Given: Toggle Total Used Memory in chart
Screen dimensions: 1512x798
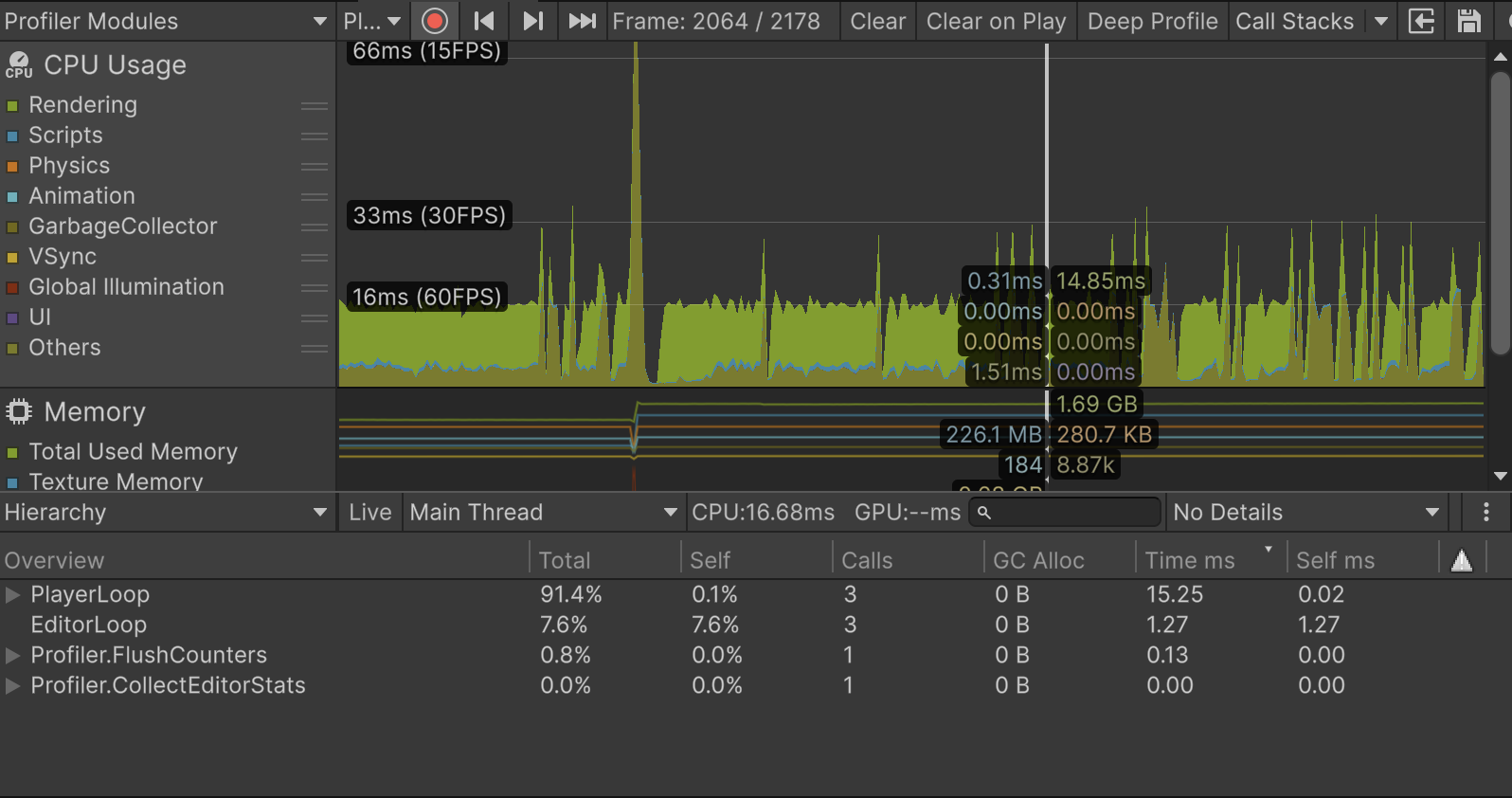Looking at the screenshot, I should pos(12,453).
